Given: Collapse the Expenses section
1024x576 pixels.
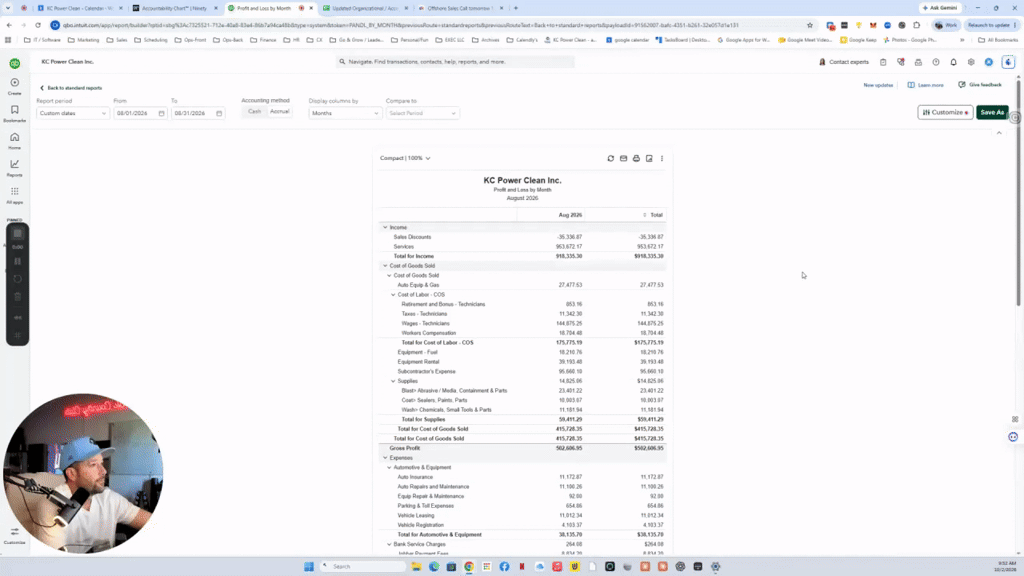Looking at the screenshot, I should click(385, 458).
